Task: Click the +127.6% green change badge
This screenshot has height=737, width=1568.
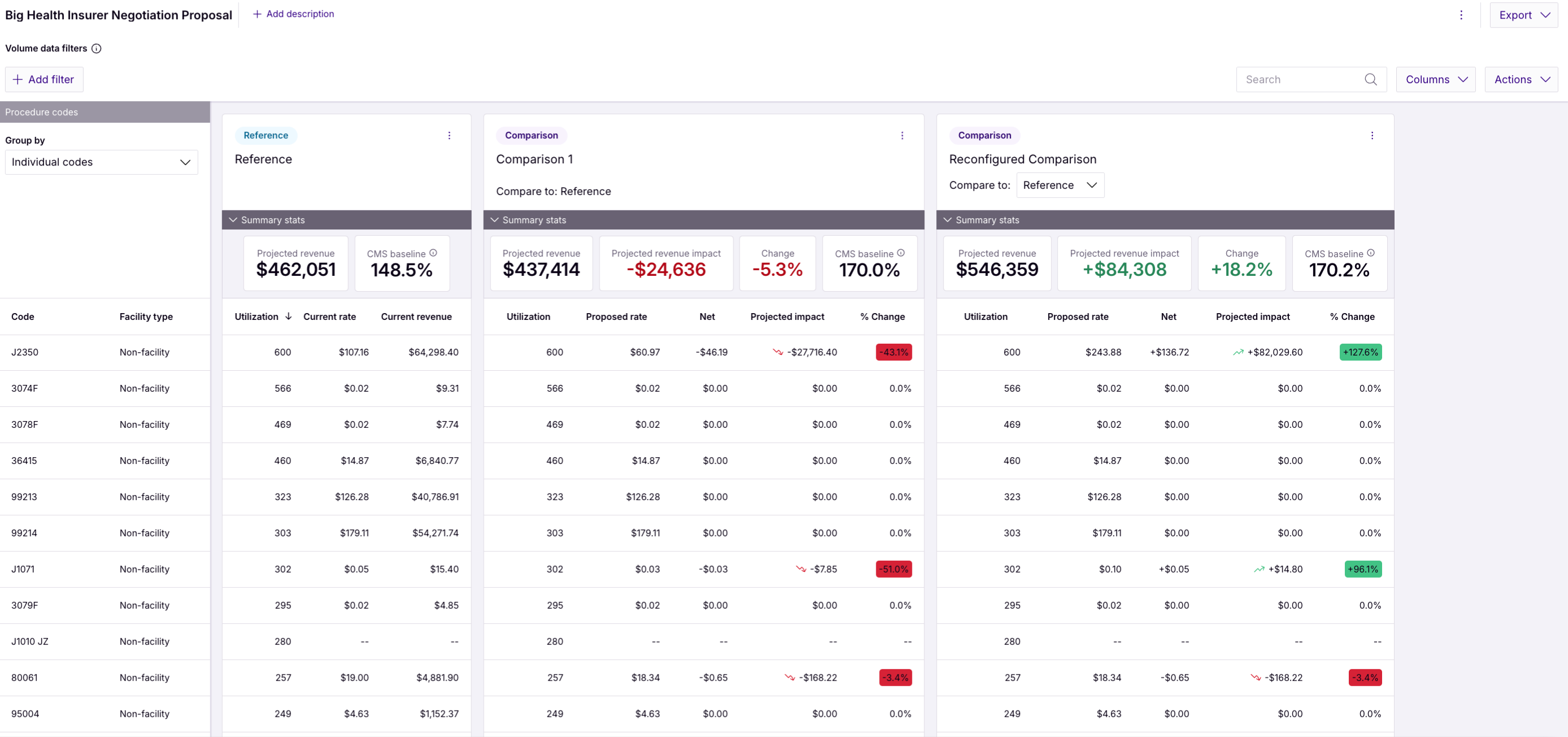Action: [x=1361, y=352]
